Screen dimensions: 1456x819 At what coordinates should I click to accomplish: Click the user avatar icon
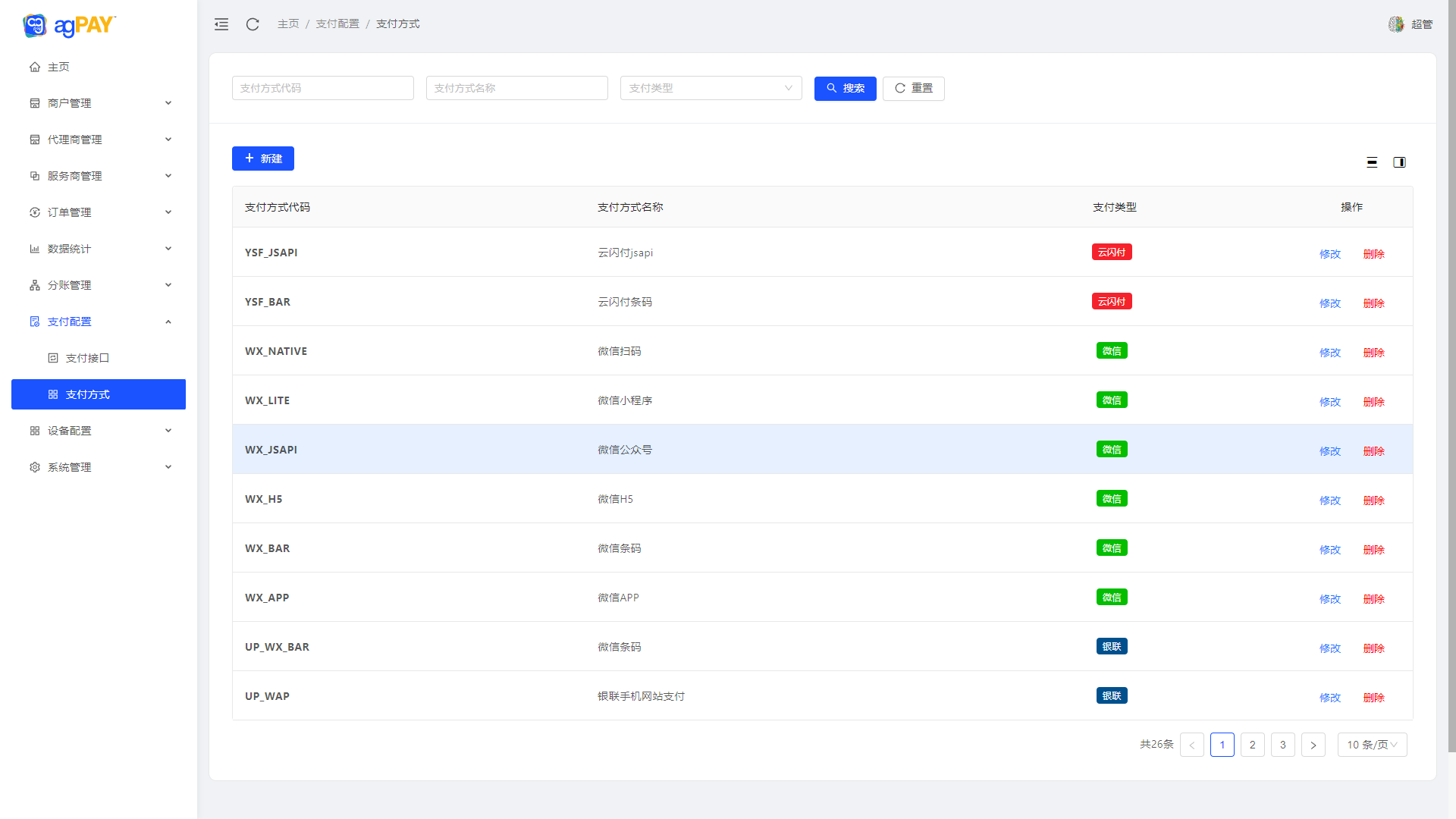coord(1396,24)
